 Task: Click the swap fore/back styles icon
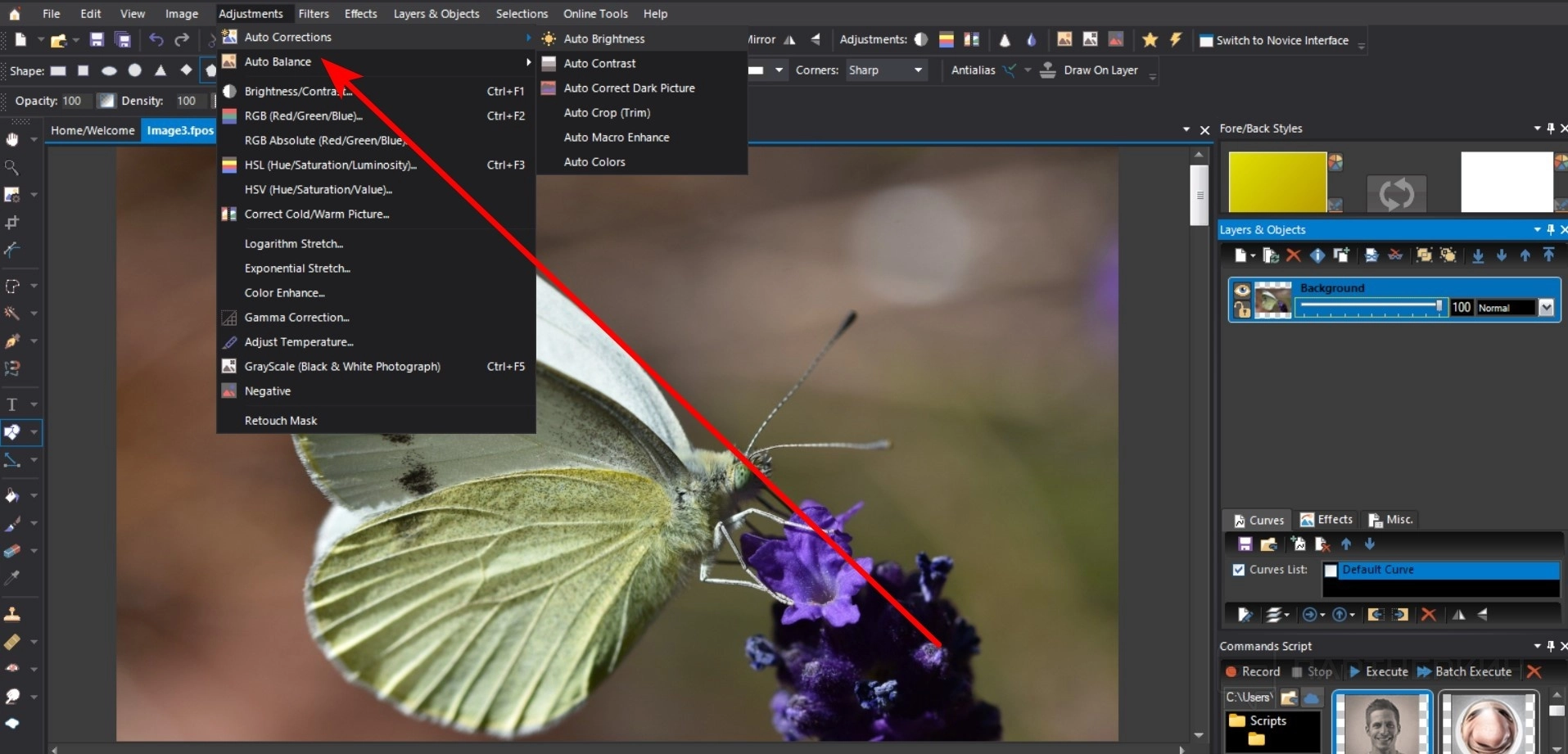click(x=1396, y=194)
